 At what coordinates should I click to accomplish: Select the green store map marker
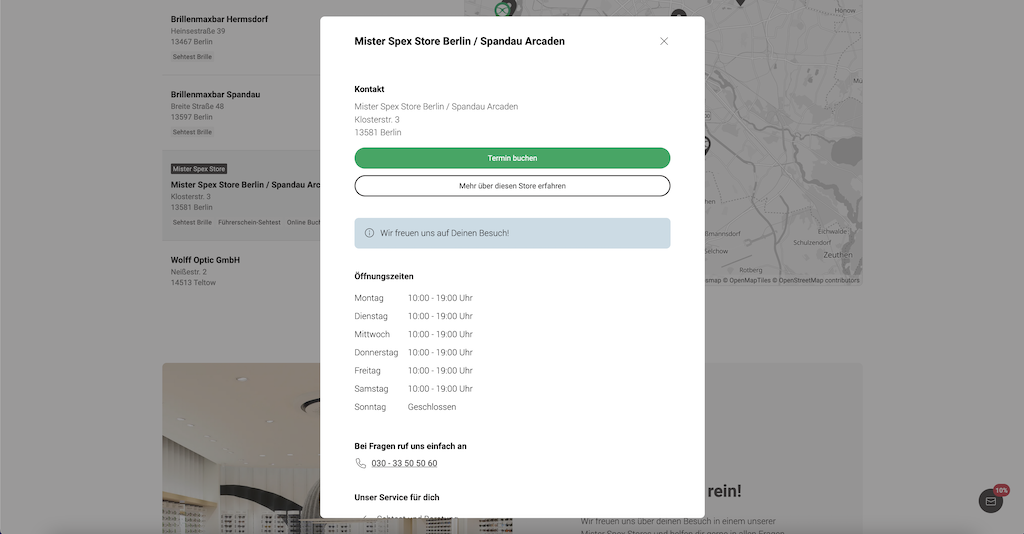coord(502,10)
